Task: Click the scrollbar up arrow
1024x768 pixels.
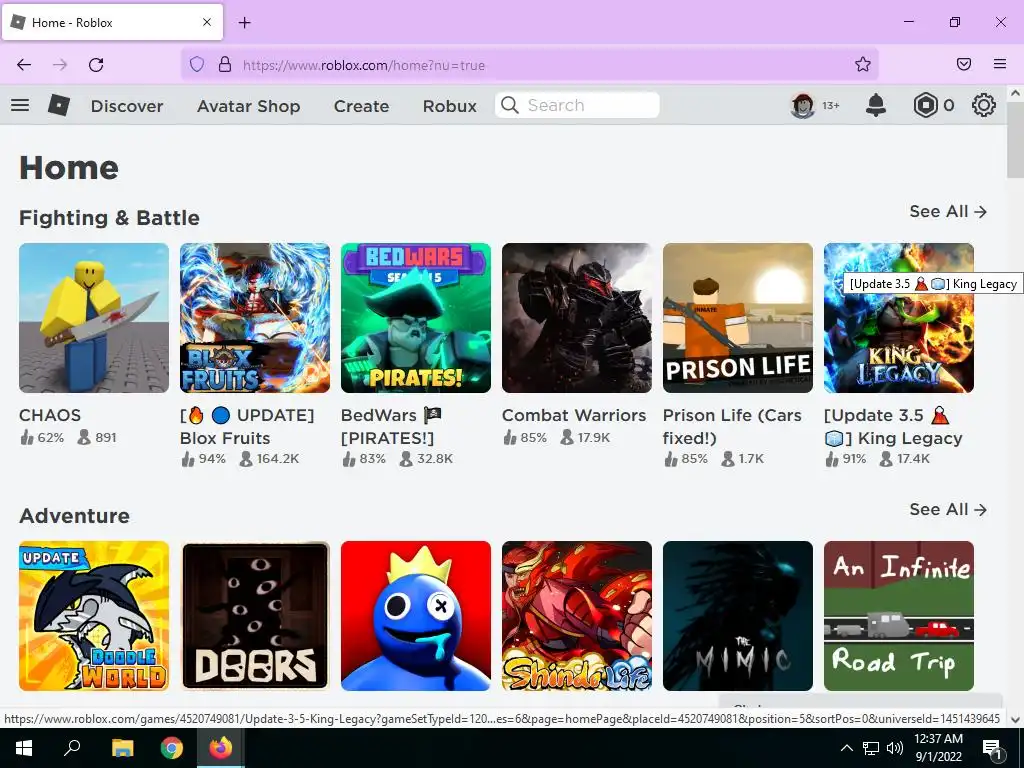Action: click(x=1016, y=93)
